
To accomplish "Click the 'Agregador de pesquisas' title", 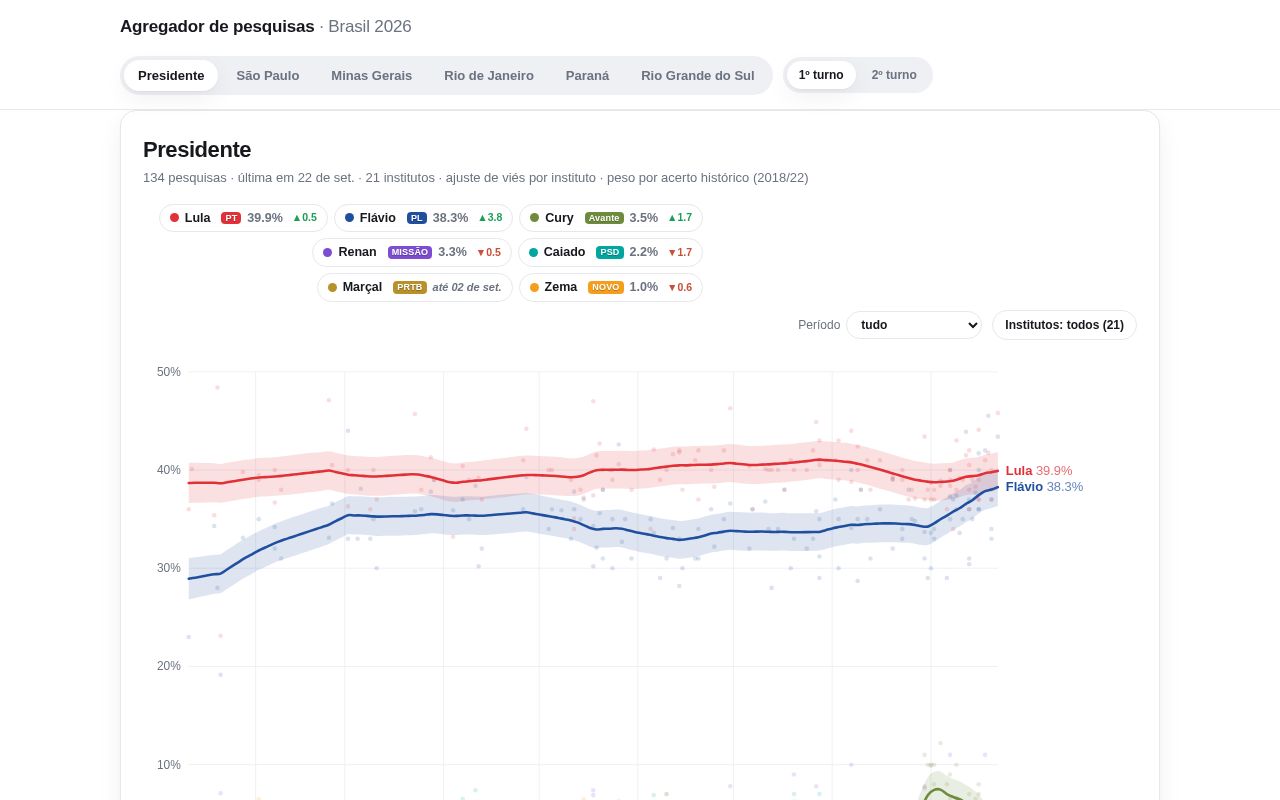I will tap(217, 27).
